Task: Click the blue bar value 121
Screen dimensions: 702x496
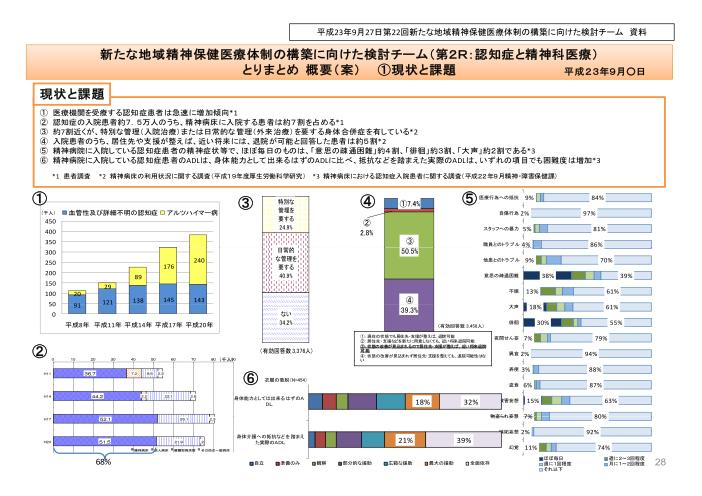Action: coord(108,302)
